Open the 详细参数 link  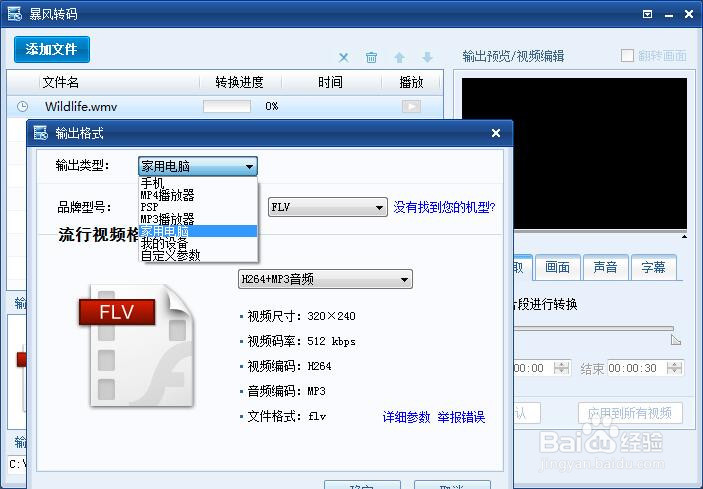(x=406, y=417)
